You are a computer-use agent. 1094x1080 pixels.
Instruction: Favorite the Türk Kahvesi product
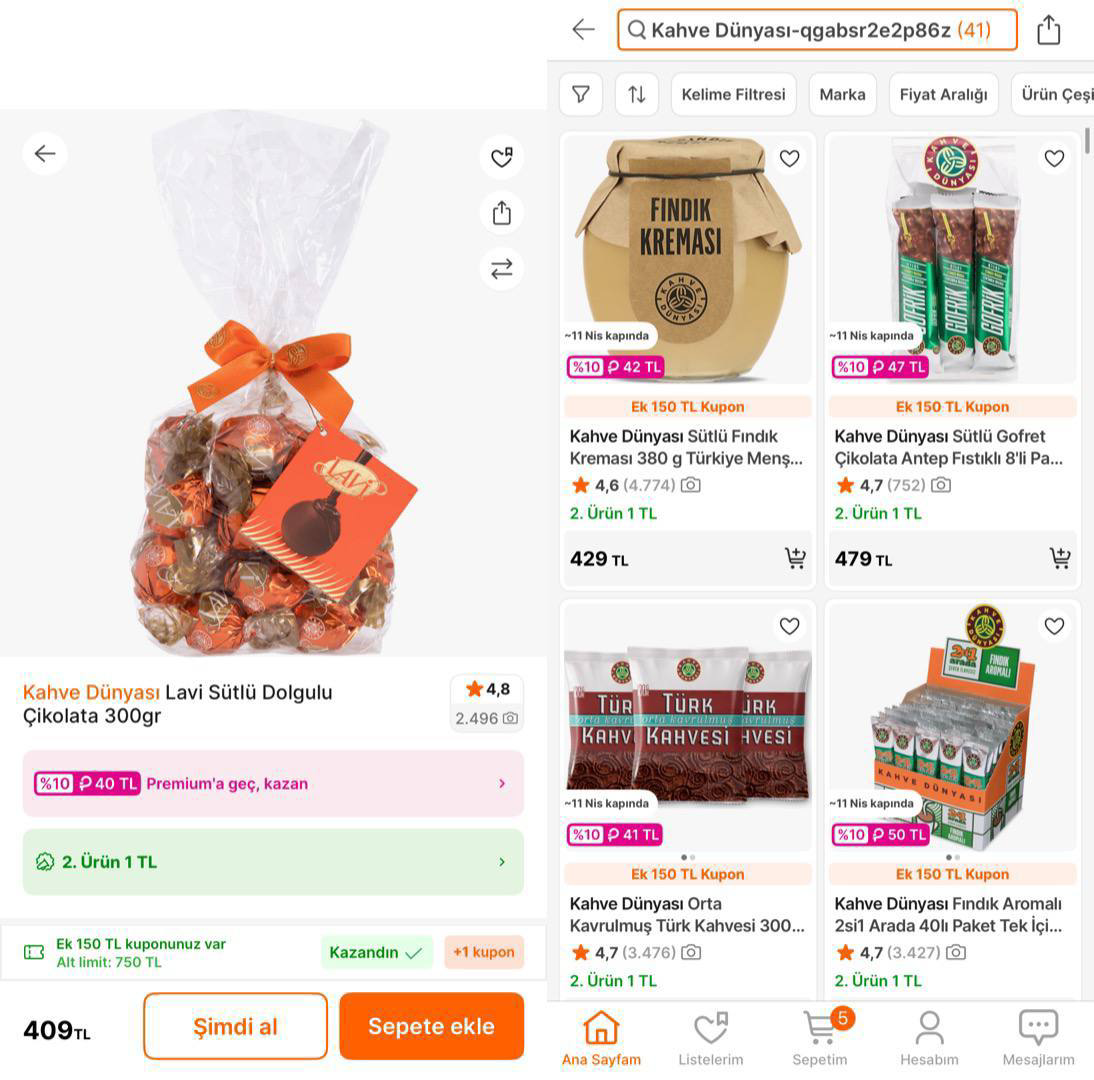click(790, 626)
